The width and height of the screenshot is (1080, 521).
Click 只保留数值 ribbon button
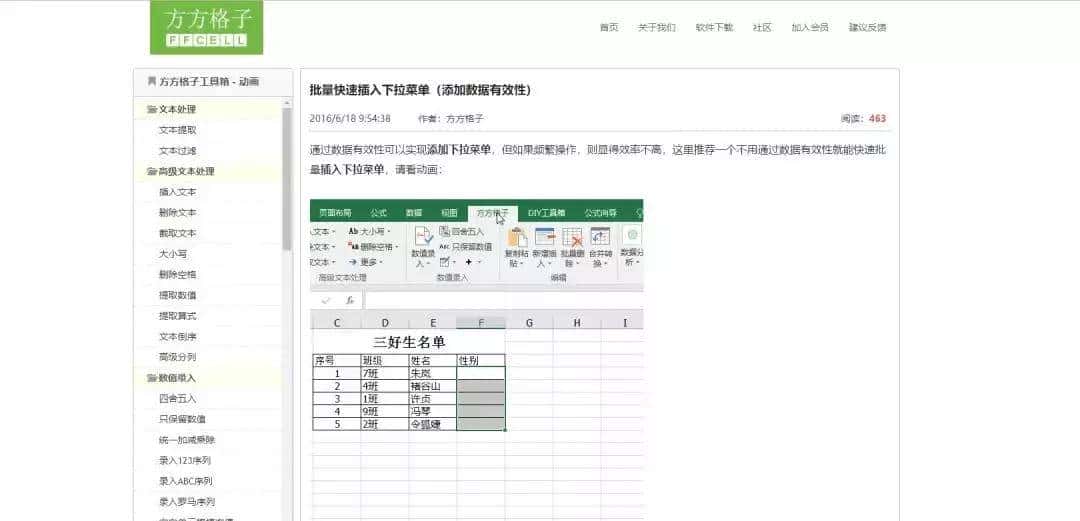(466, 247)
